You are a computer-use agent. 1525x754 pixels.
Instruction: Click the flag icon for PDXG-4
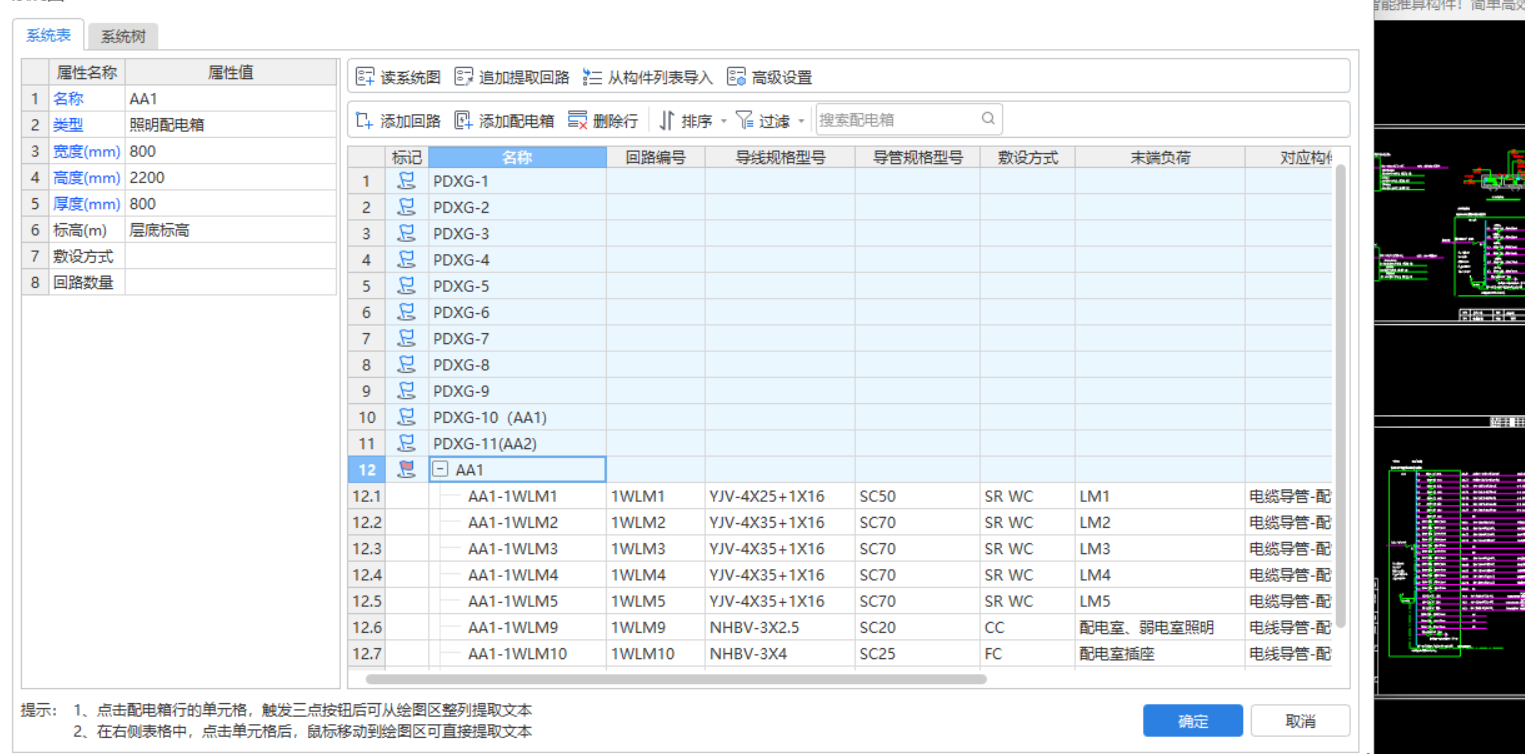pyautogui.click(x=406, y=259)
